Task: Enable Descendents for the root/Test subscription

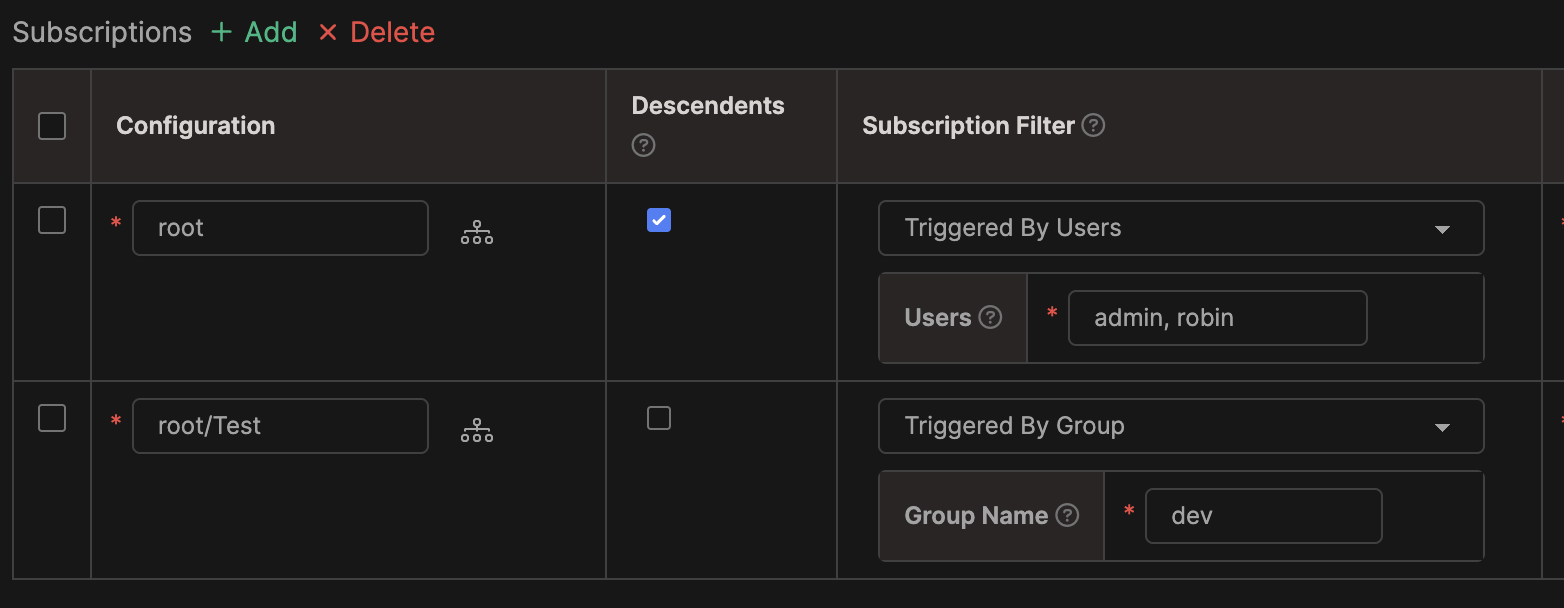Action: tap(658, 418)
